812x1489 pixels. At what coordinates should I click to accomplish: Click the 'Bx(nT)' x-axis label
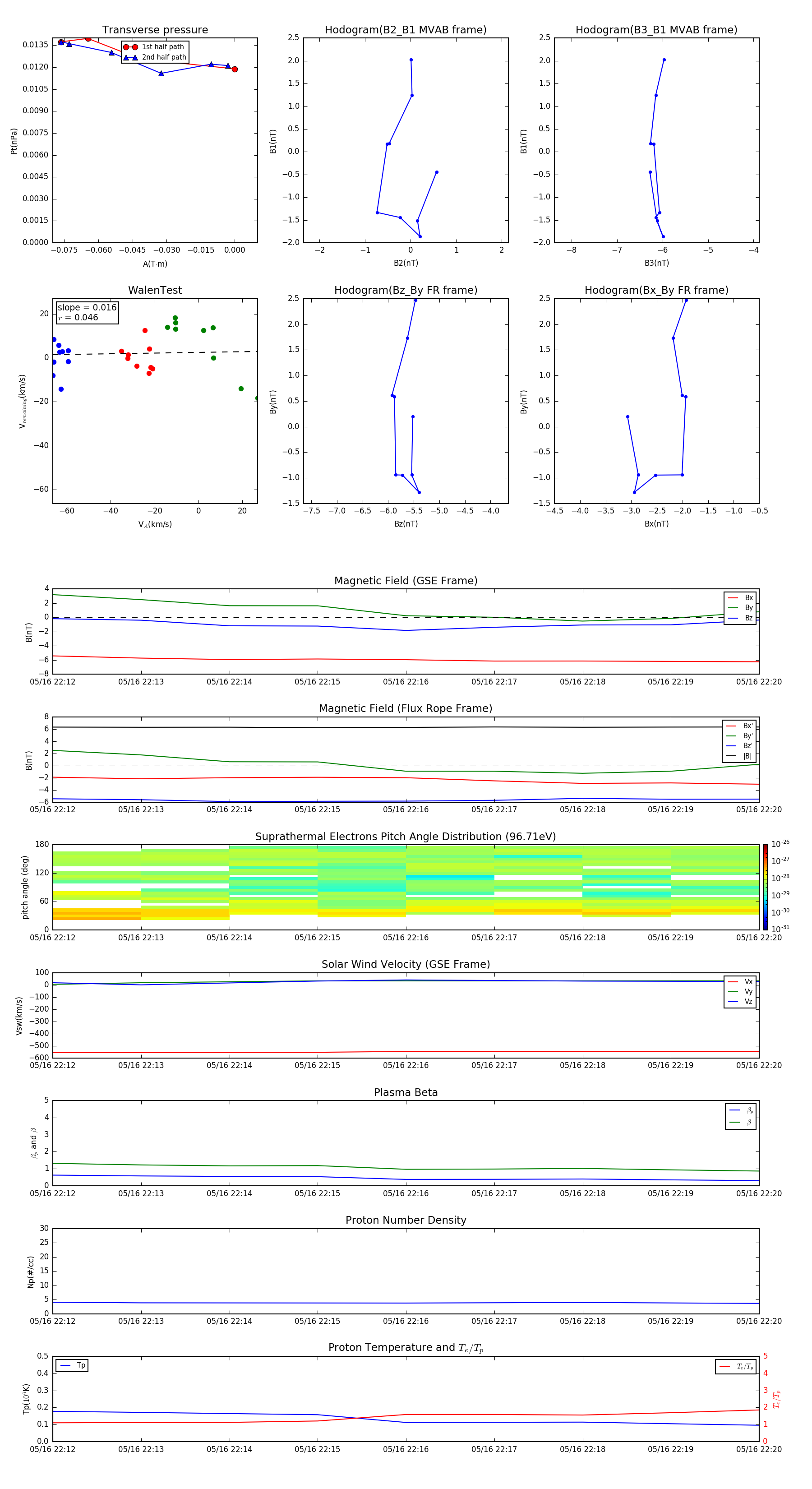point(656,524)
